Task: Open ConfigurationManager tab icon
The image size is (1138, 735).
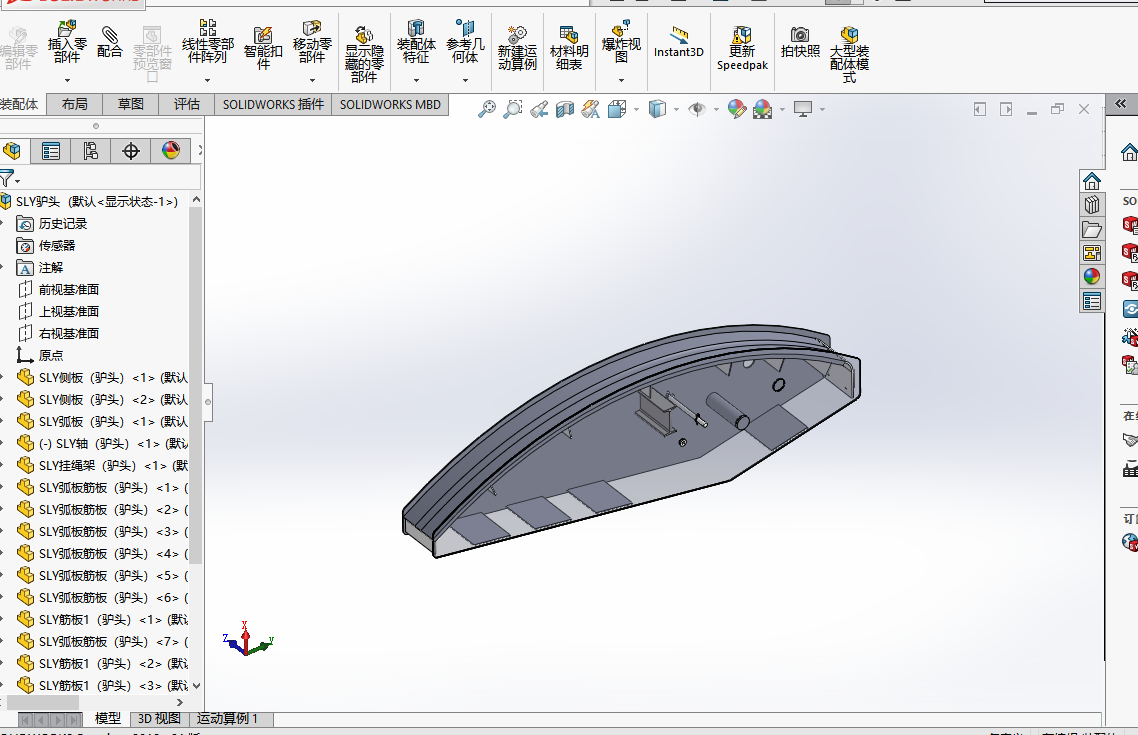Action: point(91,151)
